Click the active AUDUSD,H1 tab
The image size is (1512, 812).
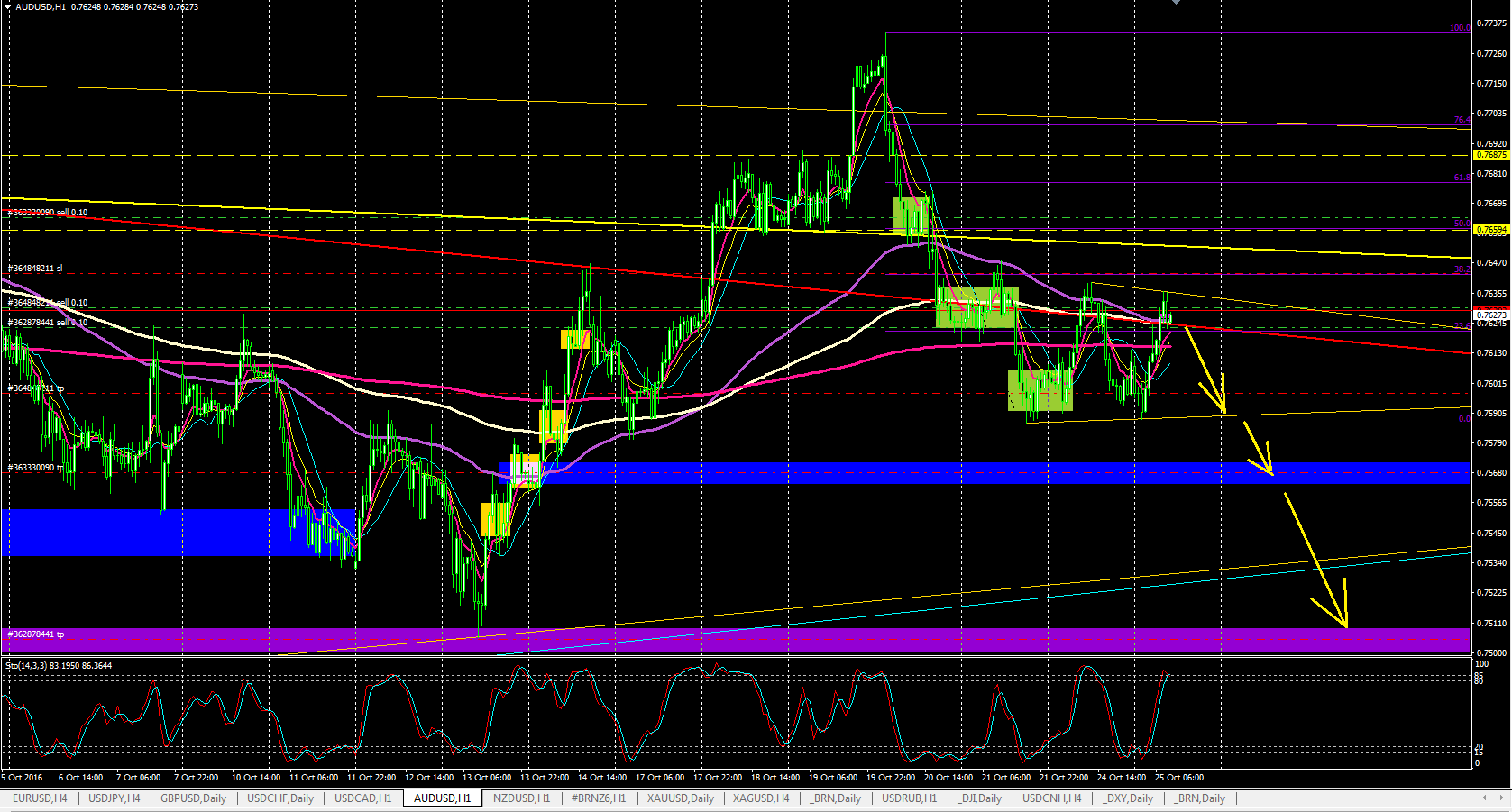tap(443, 798)
